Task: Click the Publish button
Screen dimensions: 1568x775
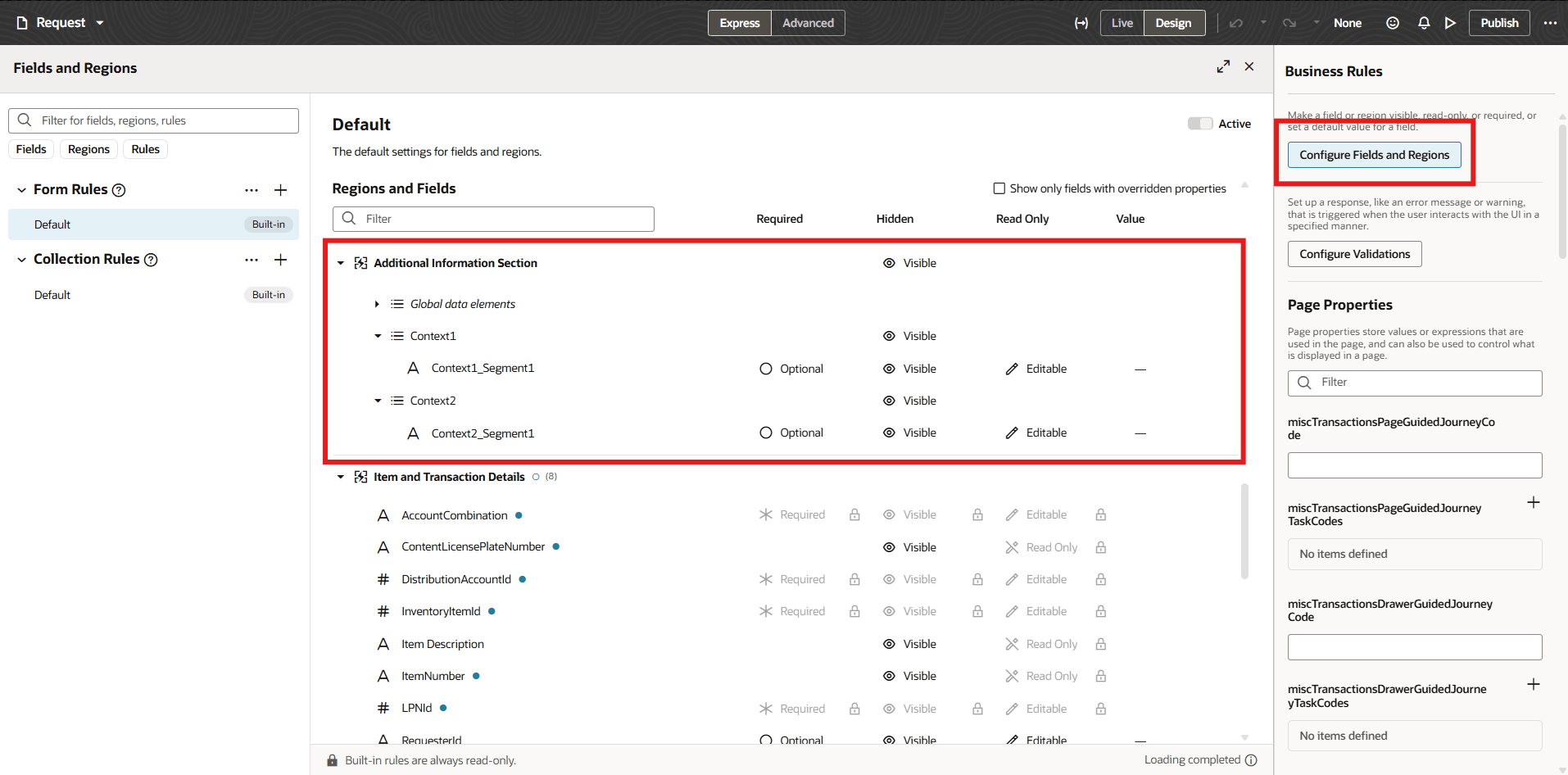Action: pyautogui.click(x=1499, y=23)
